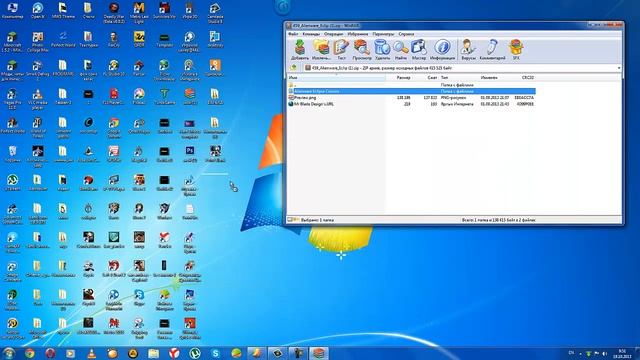Viewport: 640px width, 360px height.
Task: Select the Google Chrome desktop icon
Action: [113, 128]
